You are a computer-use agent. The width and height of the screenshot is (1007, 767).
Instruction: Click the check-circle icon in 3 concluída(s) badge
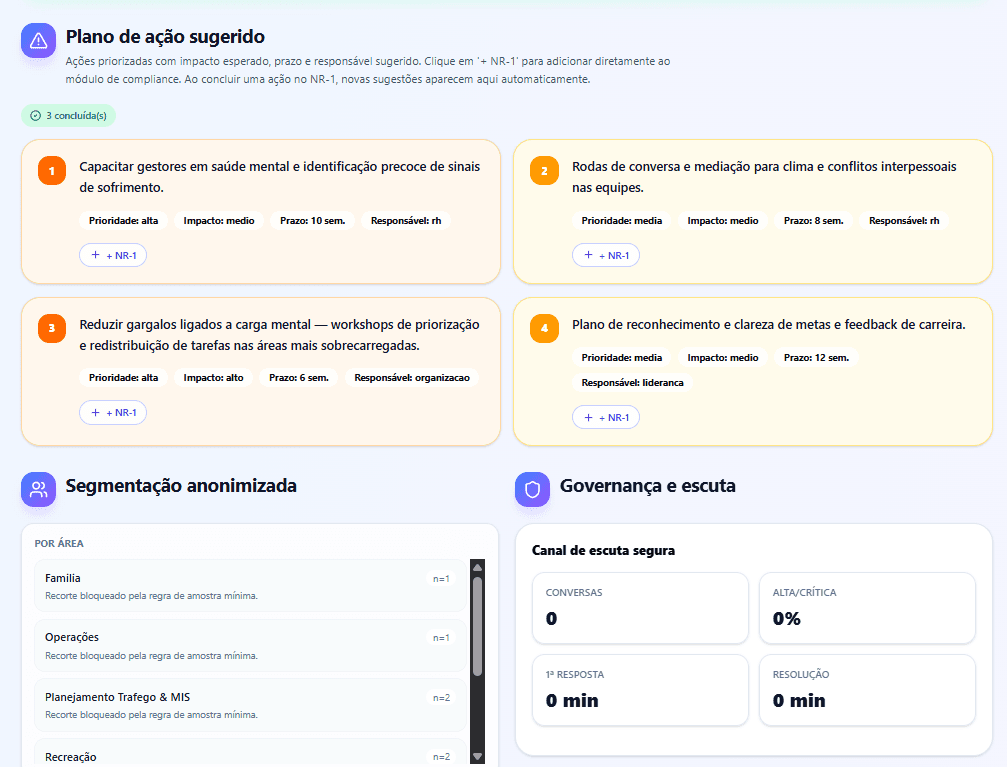pos(36,116)
